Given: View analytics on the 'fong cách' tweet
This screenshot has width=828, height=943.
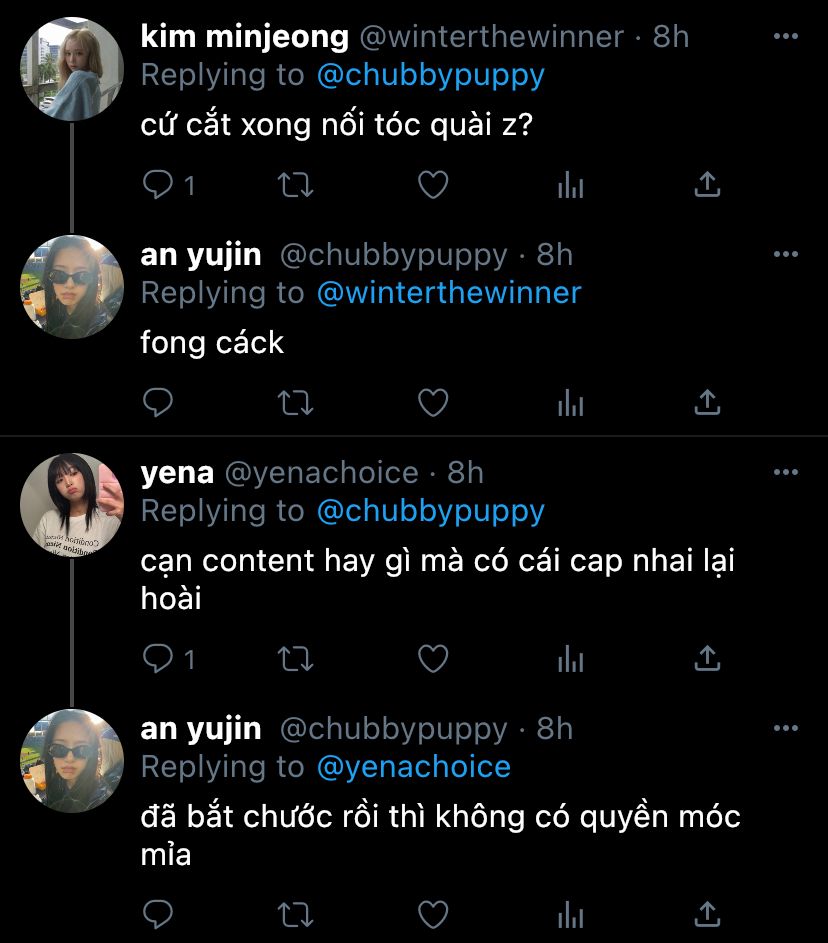Looking at the screenshot, I should pos(570,403).
